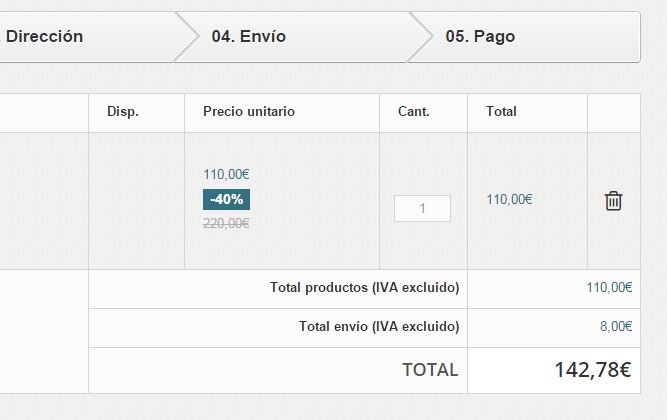
Task: Click the product row total 110,00€
Action: tap(509, 199)
